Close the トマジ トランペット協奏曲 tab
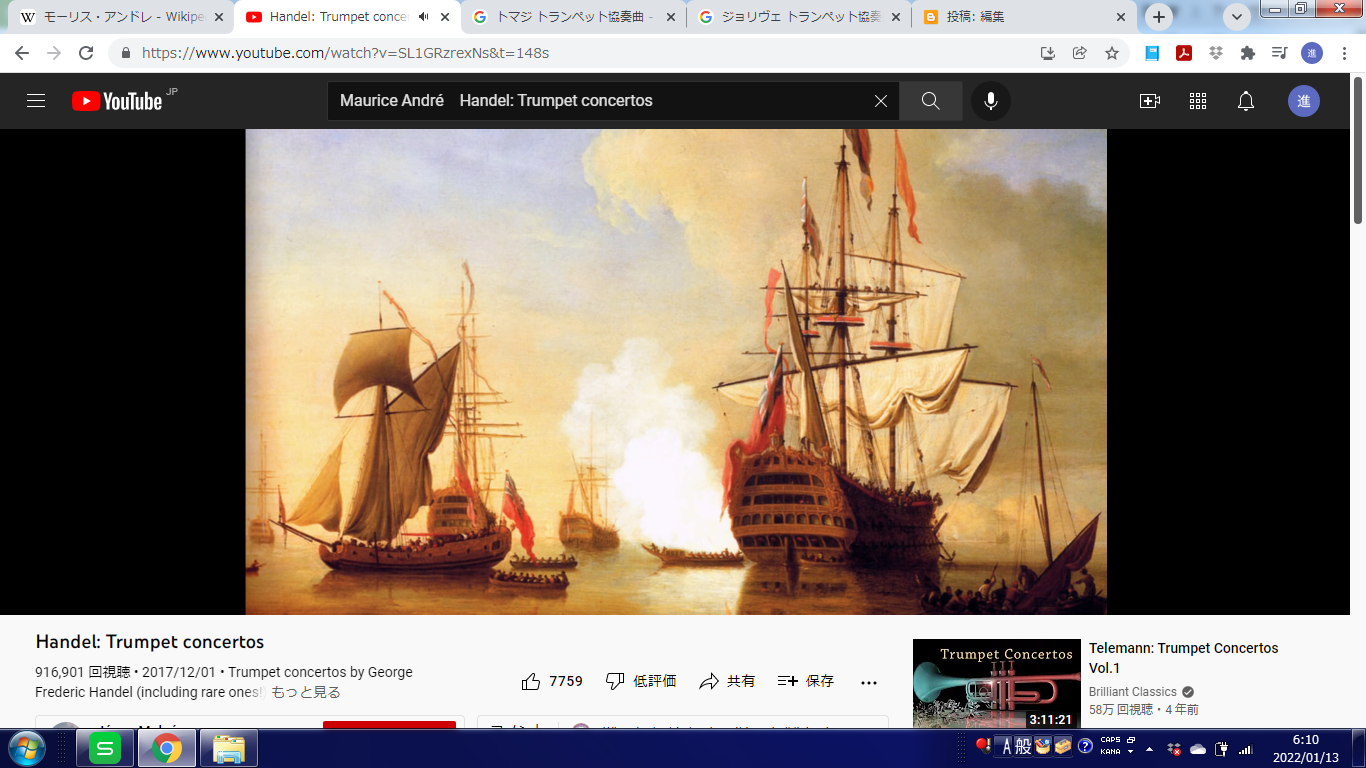The width and height of the screenshot is (1366, 768). point(670,17)
